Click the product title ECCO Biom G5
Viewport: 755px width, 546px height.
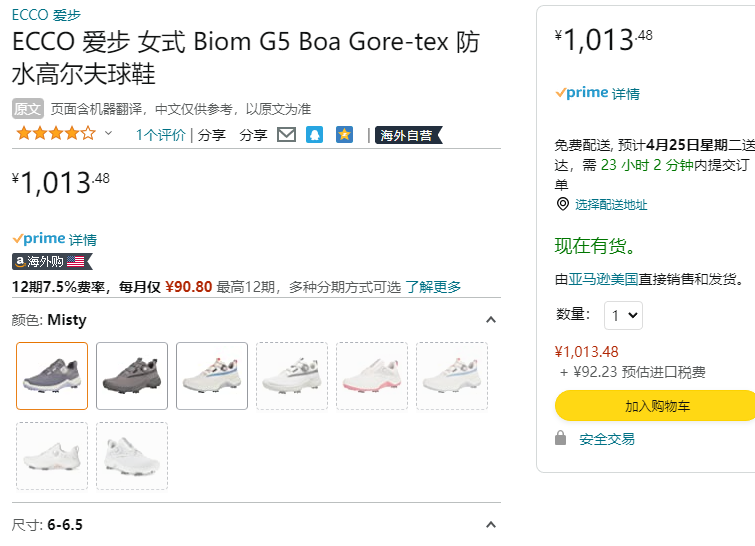pos(246,58)
